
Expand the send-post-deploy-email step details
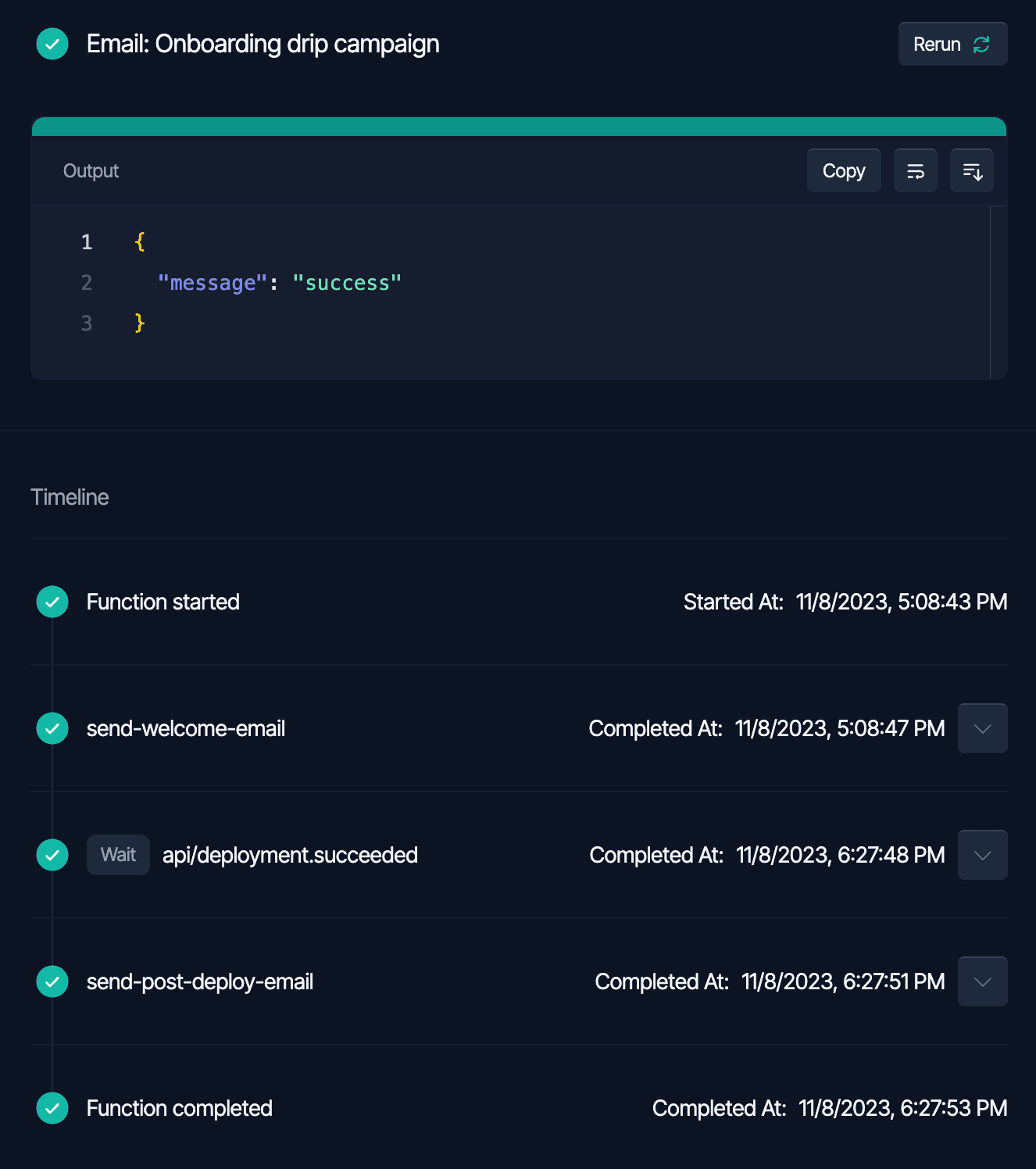tap(982, 981)
